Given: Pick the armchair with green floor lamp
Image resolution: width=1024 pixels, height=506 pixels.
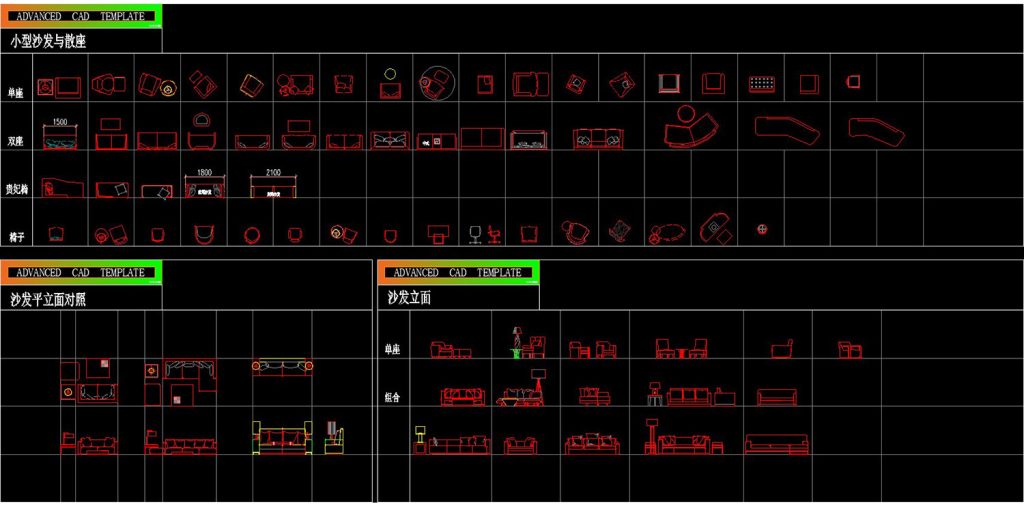Looking at the screenshot, I should (529, 344).
